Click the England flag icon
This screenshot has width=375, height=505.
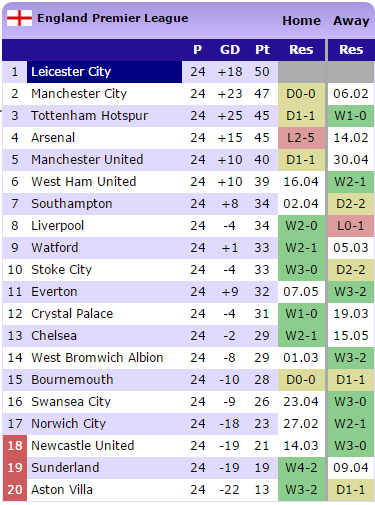click(19, 18)
